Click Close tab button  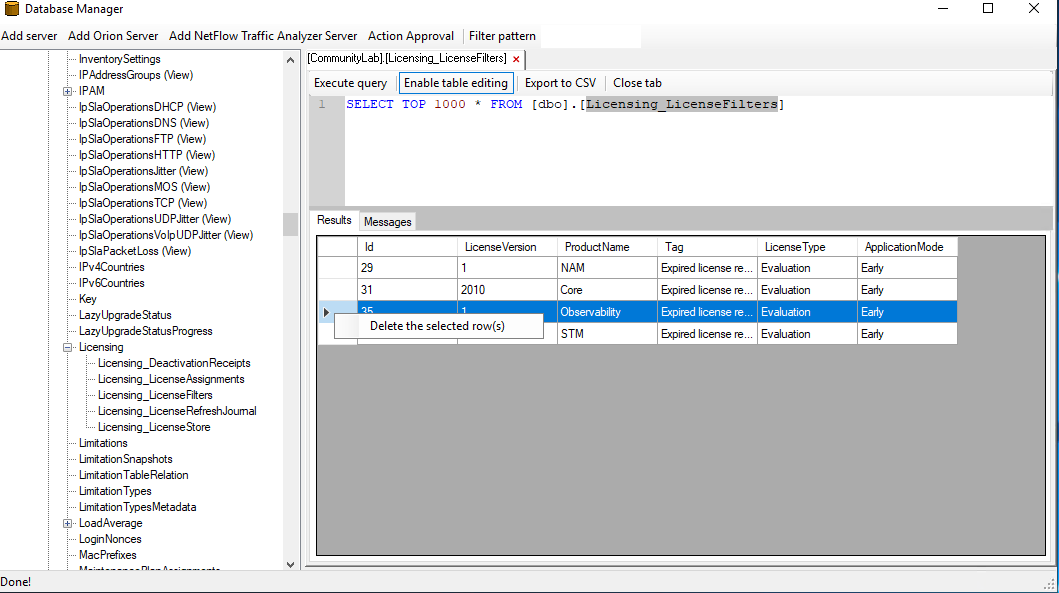638,83
